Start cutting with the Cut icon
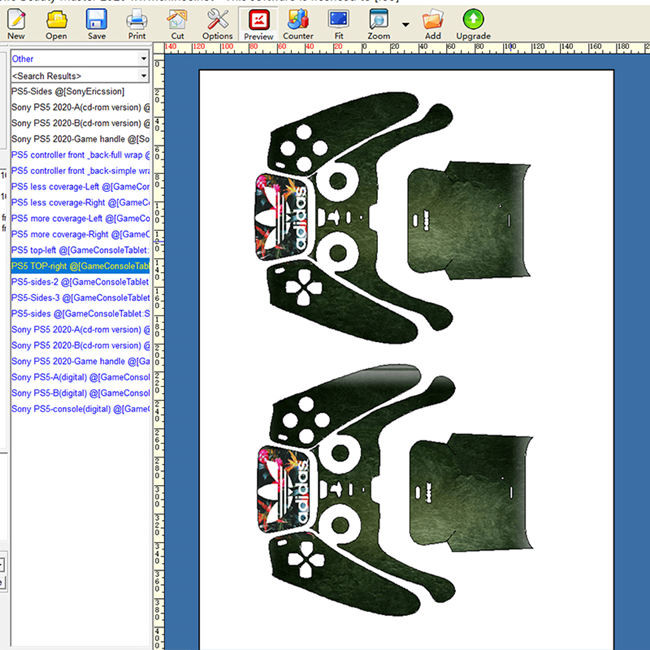This screenshot has width=650, height=650. 177,19
